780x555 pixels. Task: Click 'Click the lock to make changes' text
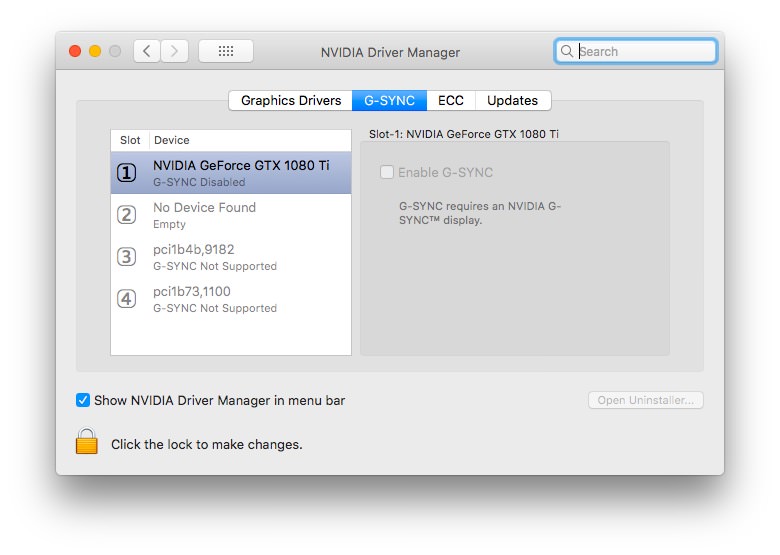pyautogui.click(x=206, y=445)
